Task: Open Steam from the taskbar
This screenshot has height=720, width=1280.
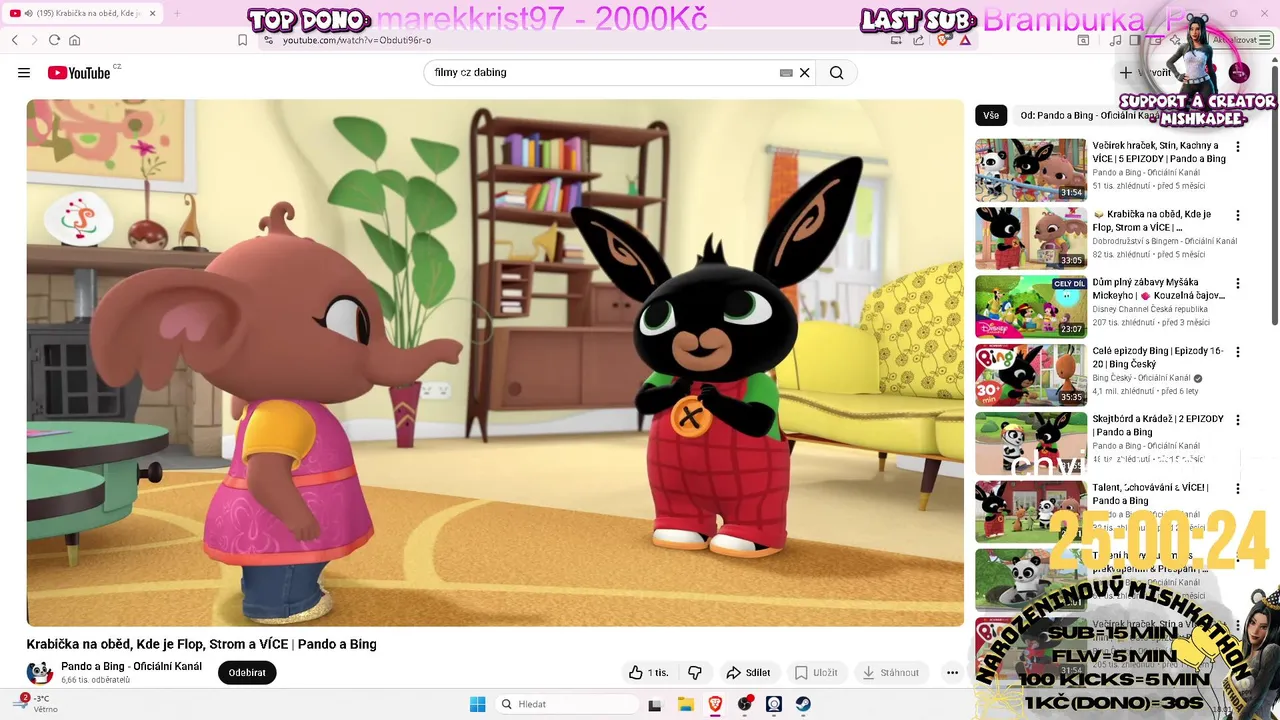Action: [803, 704]
